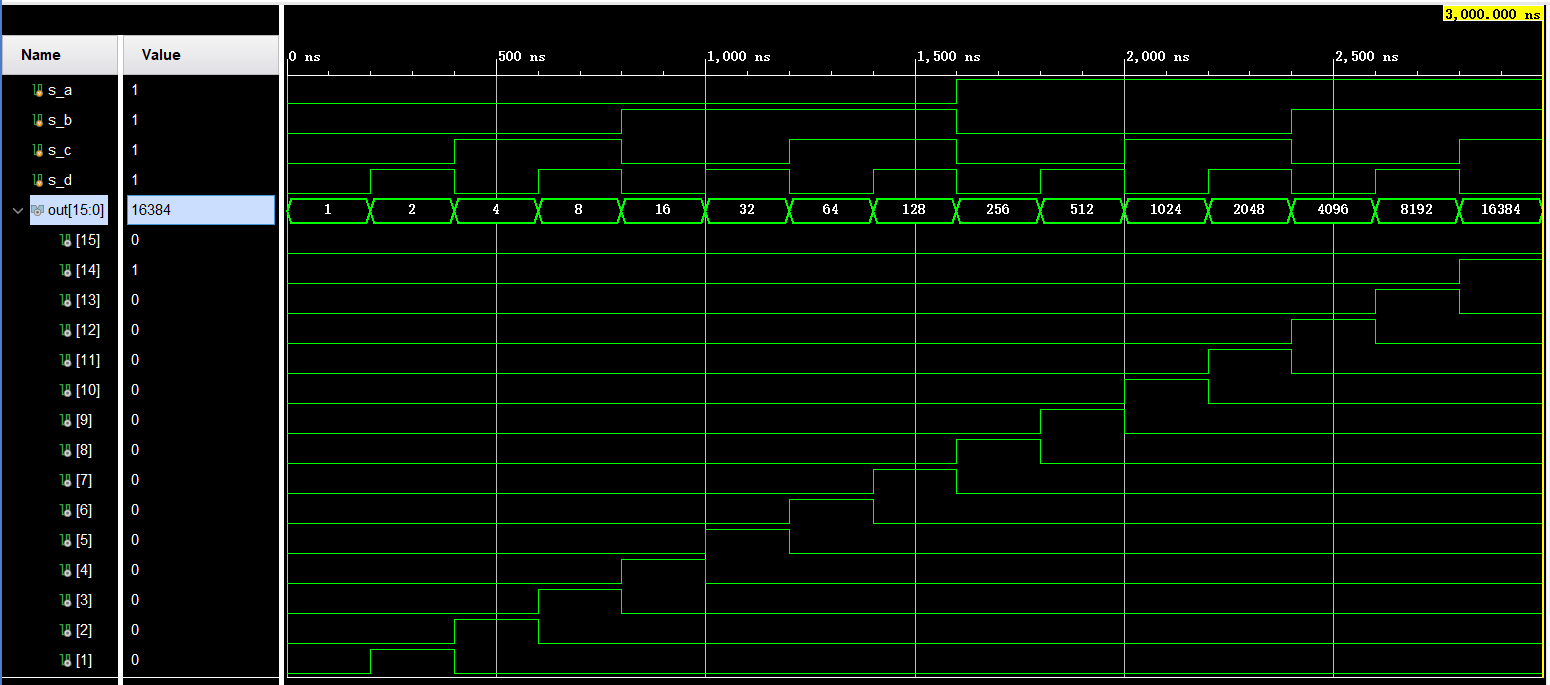Click the 500 ns mark on the ruler

pyautogui.click(x=521, y=56)
